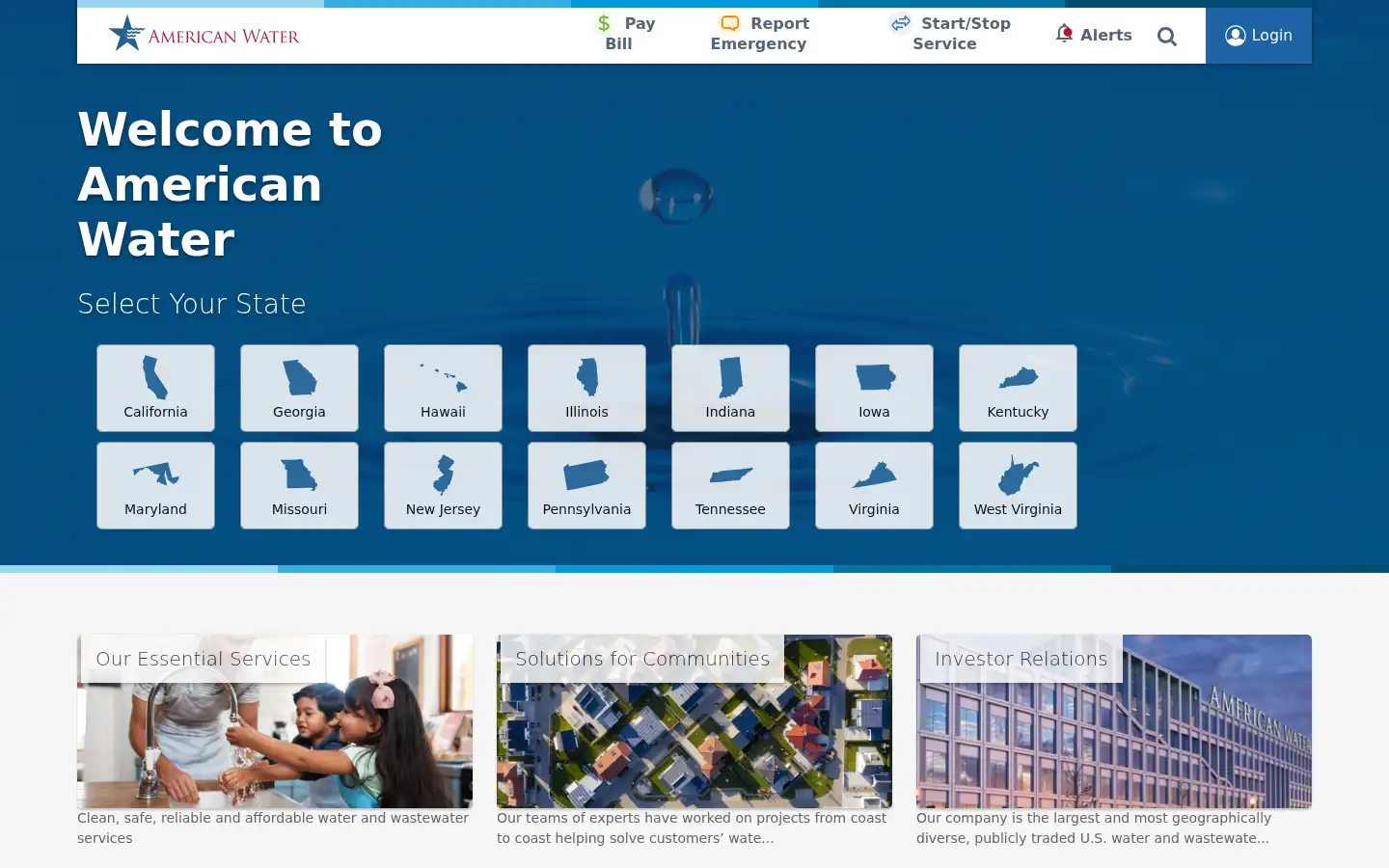Click the 'Select Your State' heading
Viewport: 1389px width, 868px height.
(x=192, y=304)
